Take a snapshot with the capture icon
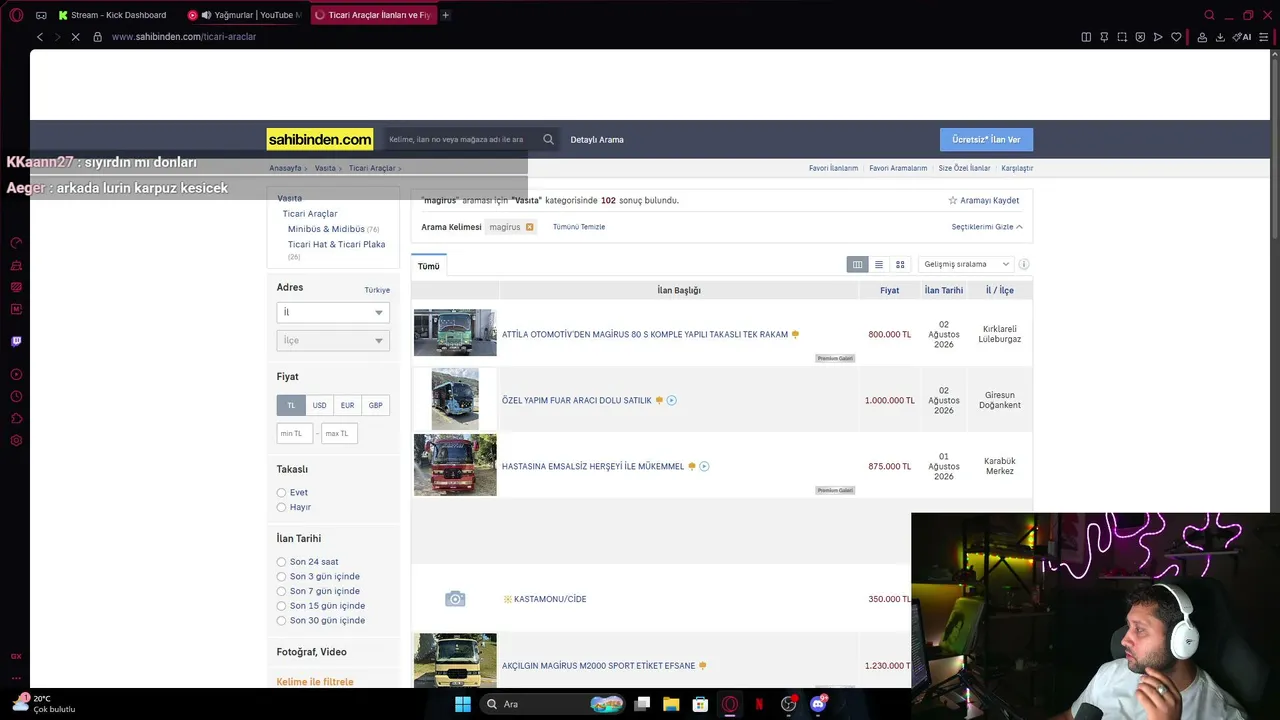 click(x=1122, y=37)
